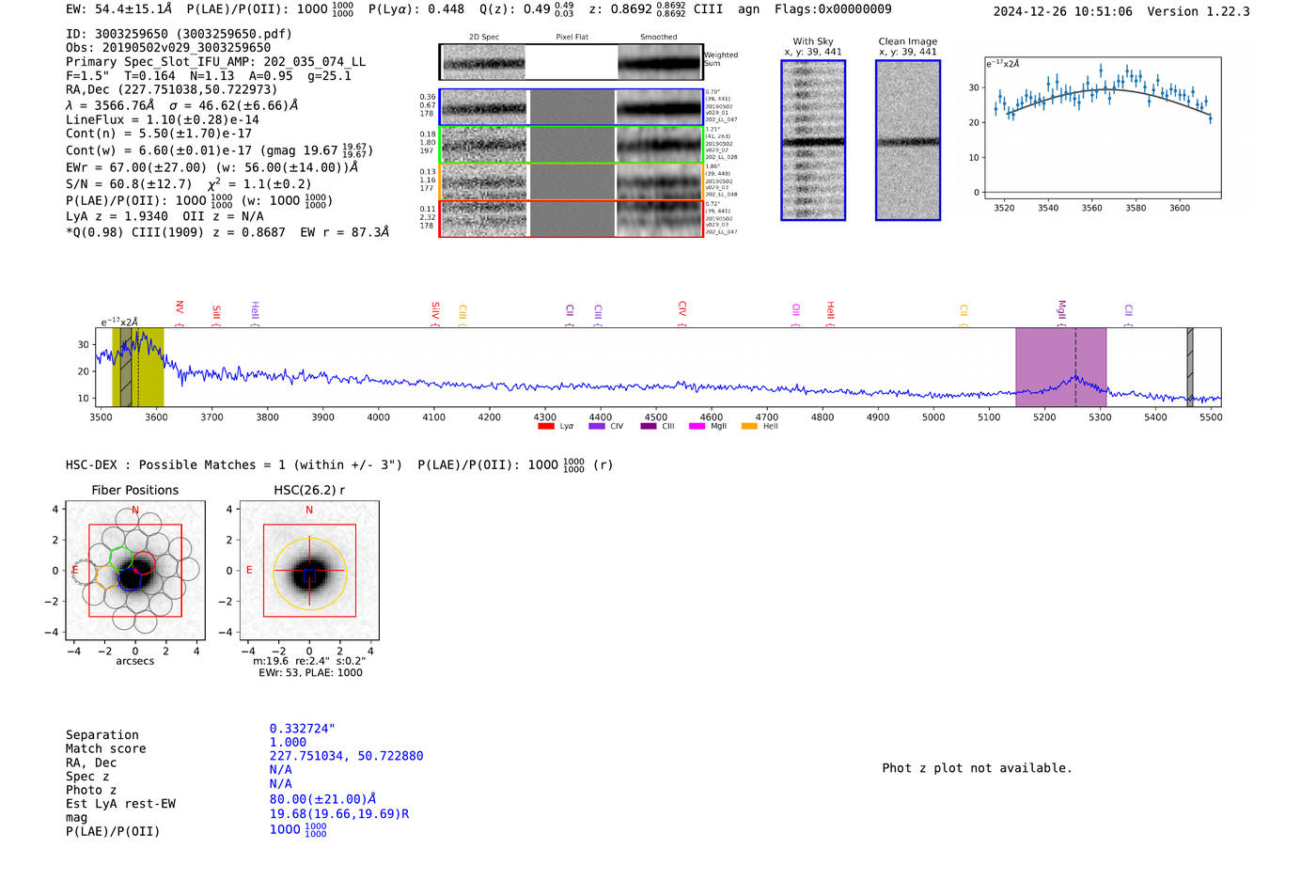The height and width of the screenshot is (896, 1316).
Task: Click the Q(0.98) CIII(1909) solution line
Action: coord(227,232)
